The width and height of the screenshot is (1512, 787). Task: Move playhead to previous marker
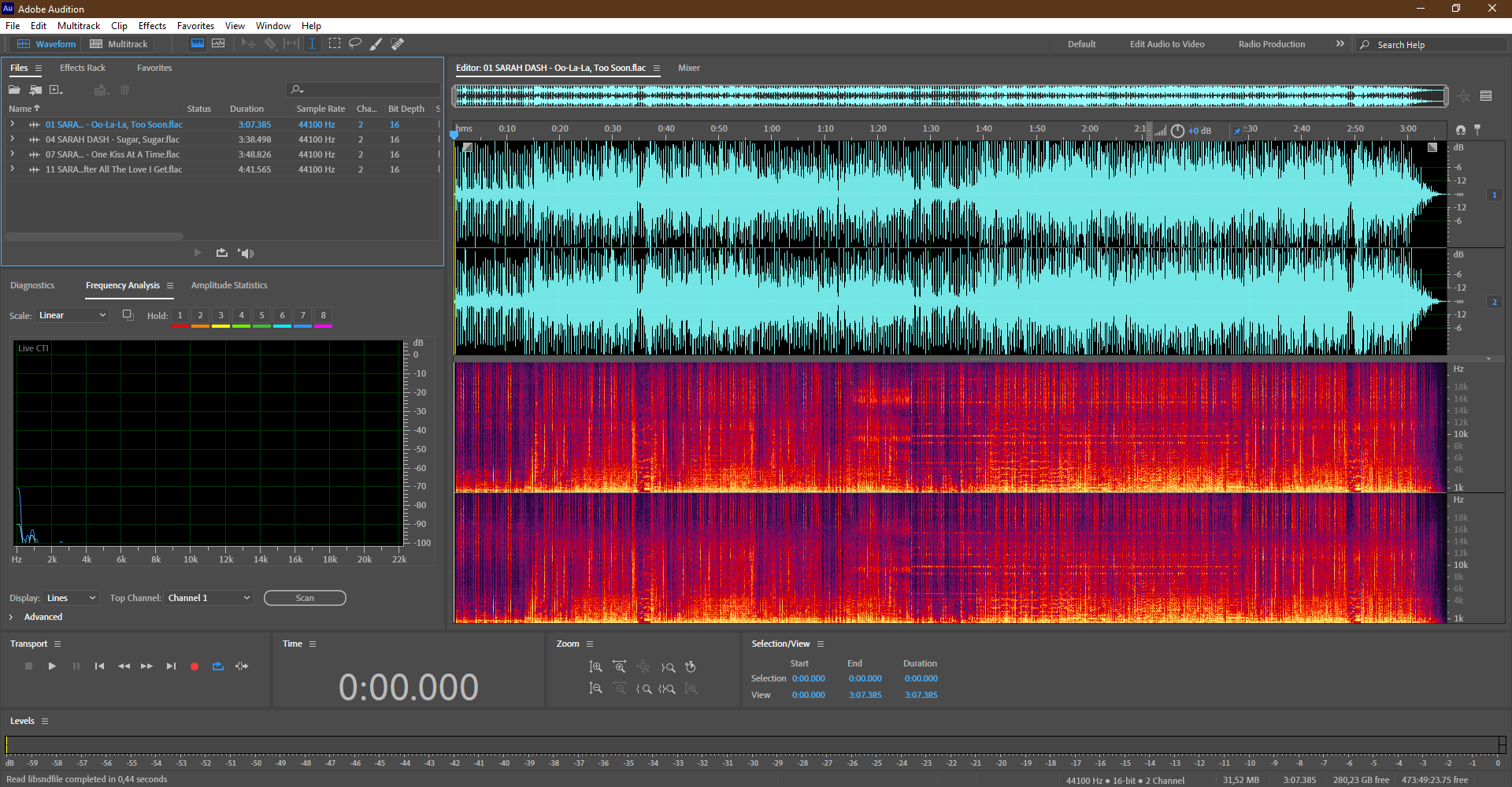[99, 666]
